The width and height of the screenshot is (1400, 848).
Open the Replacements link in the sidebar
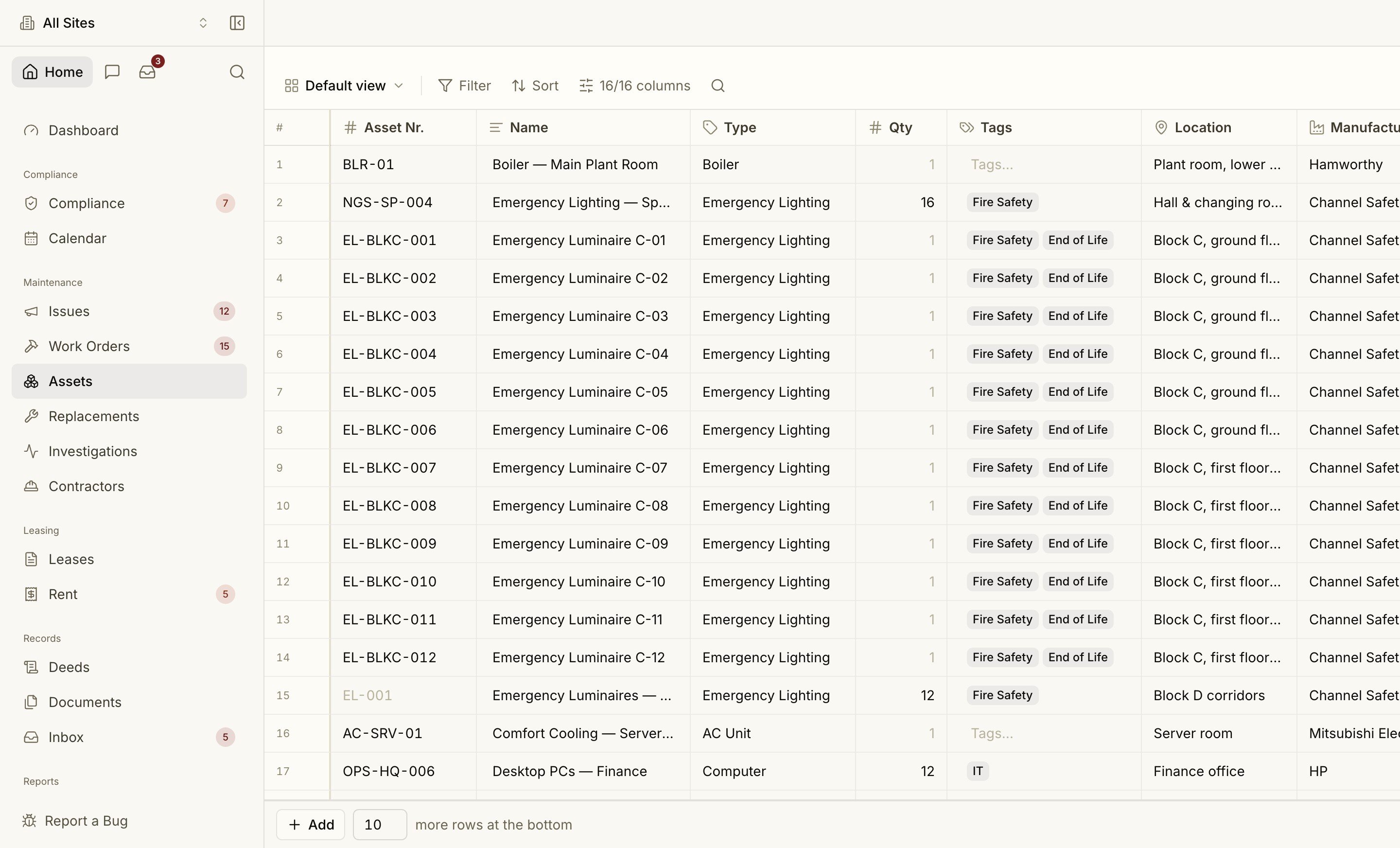coord(129,416)
